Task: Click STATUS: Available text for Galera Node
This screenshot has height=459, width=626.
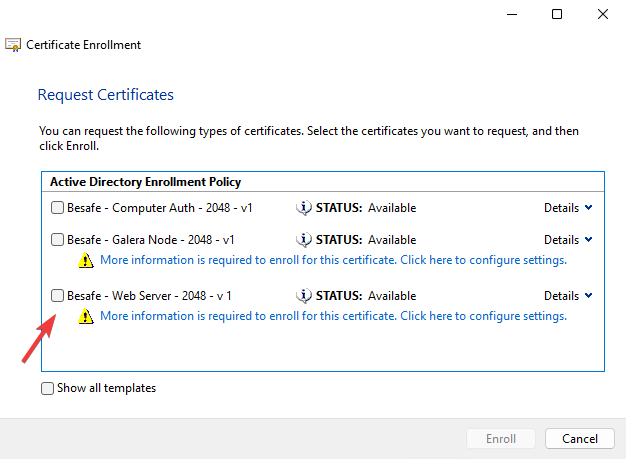Action: click(366, 240)
